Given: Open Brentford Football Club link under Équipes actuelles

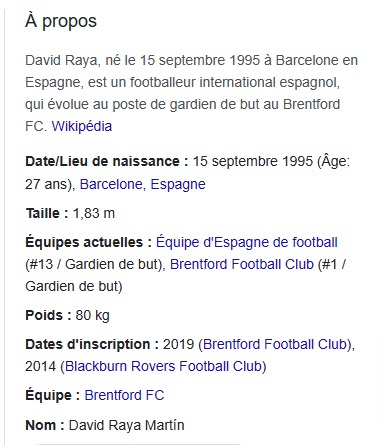Looking at the screenshot, I should (242, 264).
